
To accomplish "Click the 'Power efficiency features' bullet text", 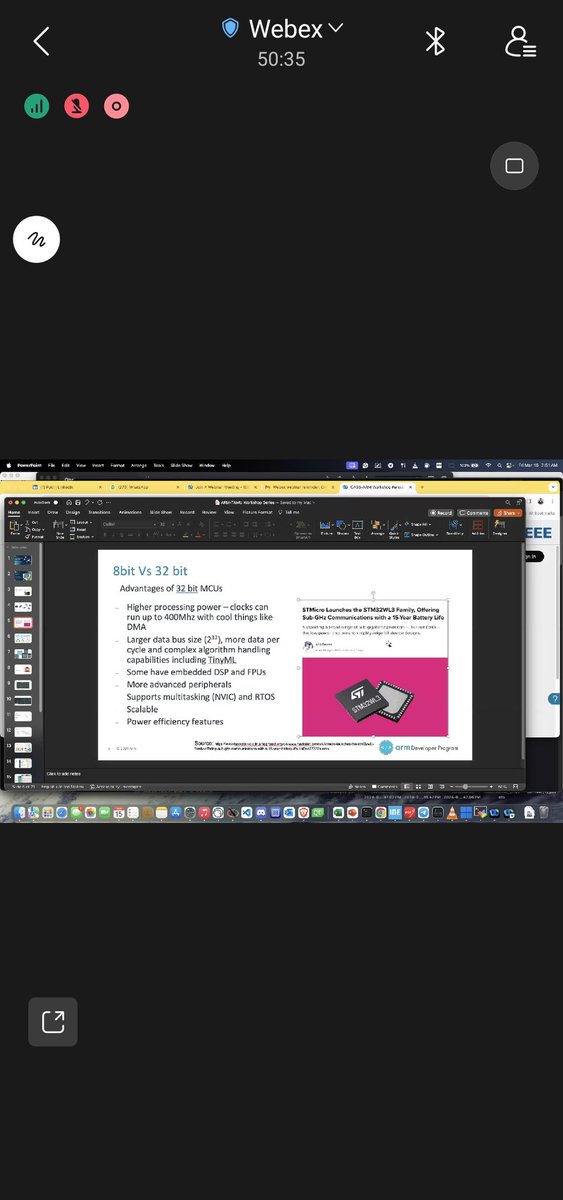I will click(x=175, y=721).
